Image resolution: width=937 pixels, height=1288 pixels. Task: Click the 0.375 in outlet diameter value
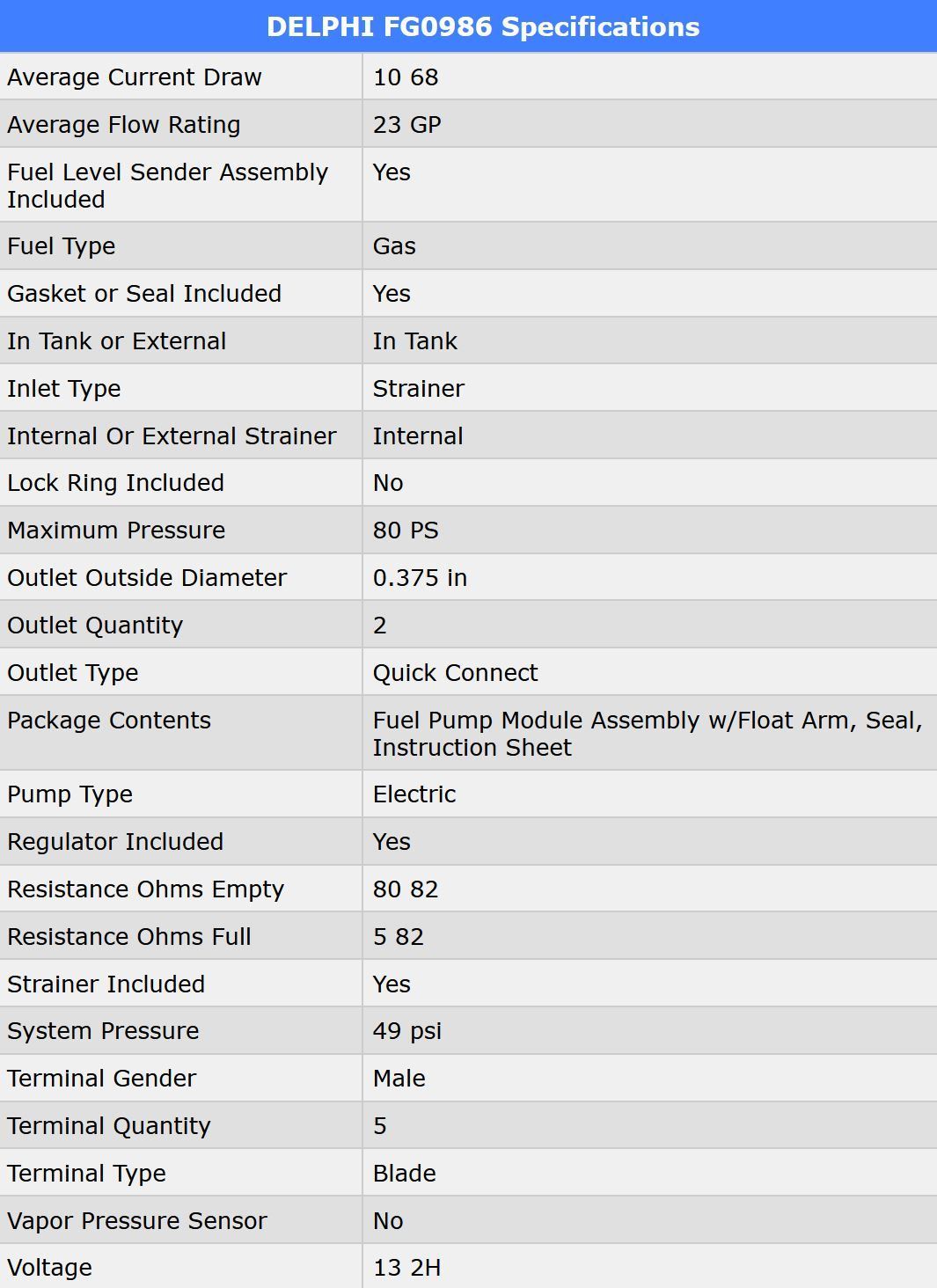[420, 578]
